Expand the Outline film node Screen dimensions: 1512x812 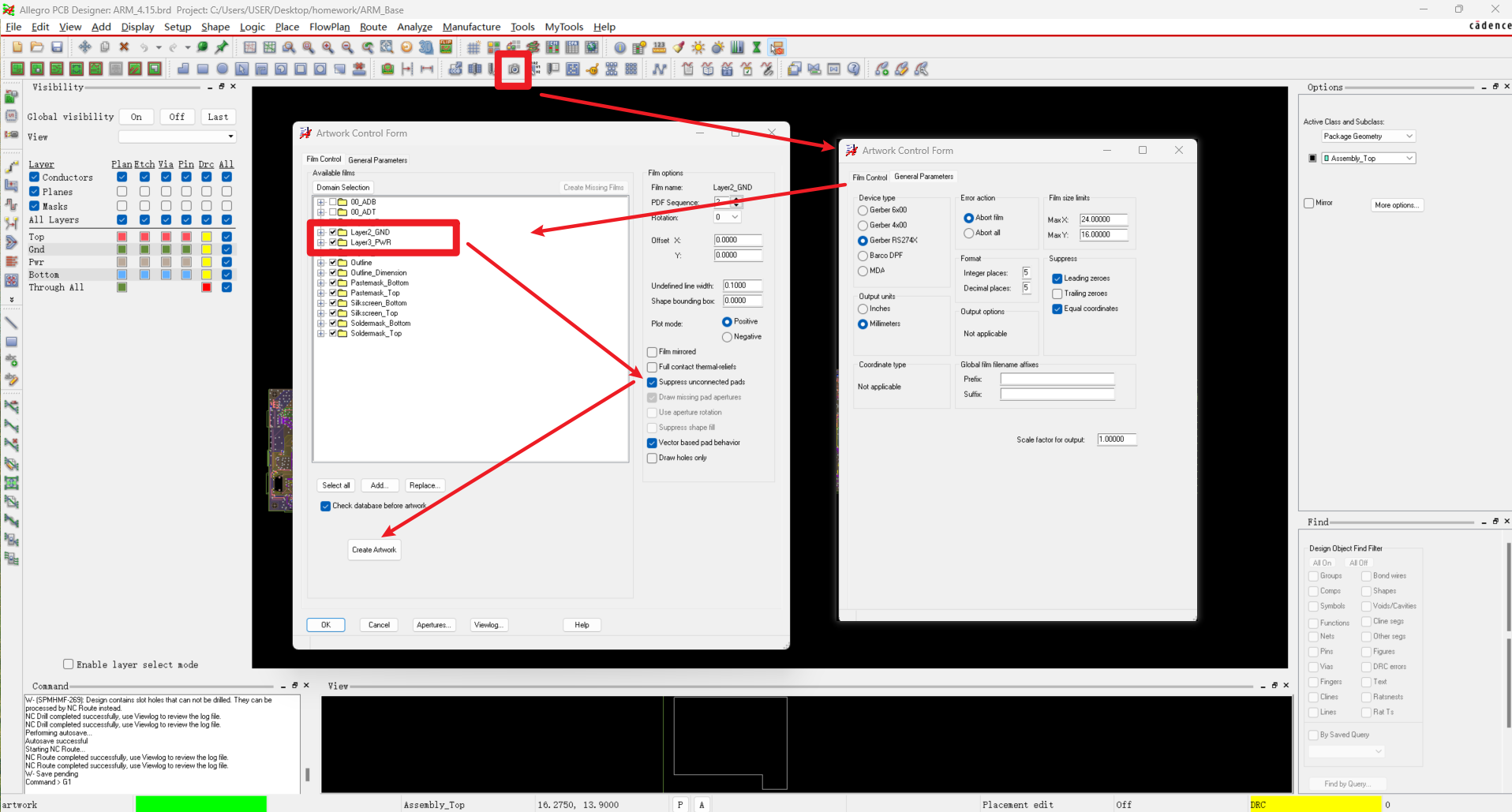point(321,263)
